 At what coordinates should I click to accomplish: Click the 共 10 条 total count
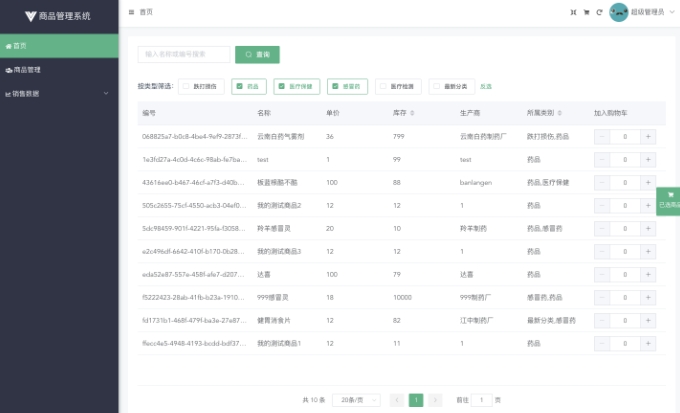(x=314, y=400)
